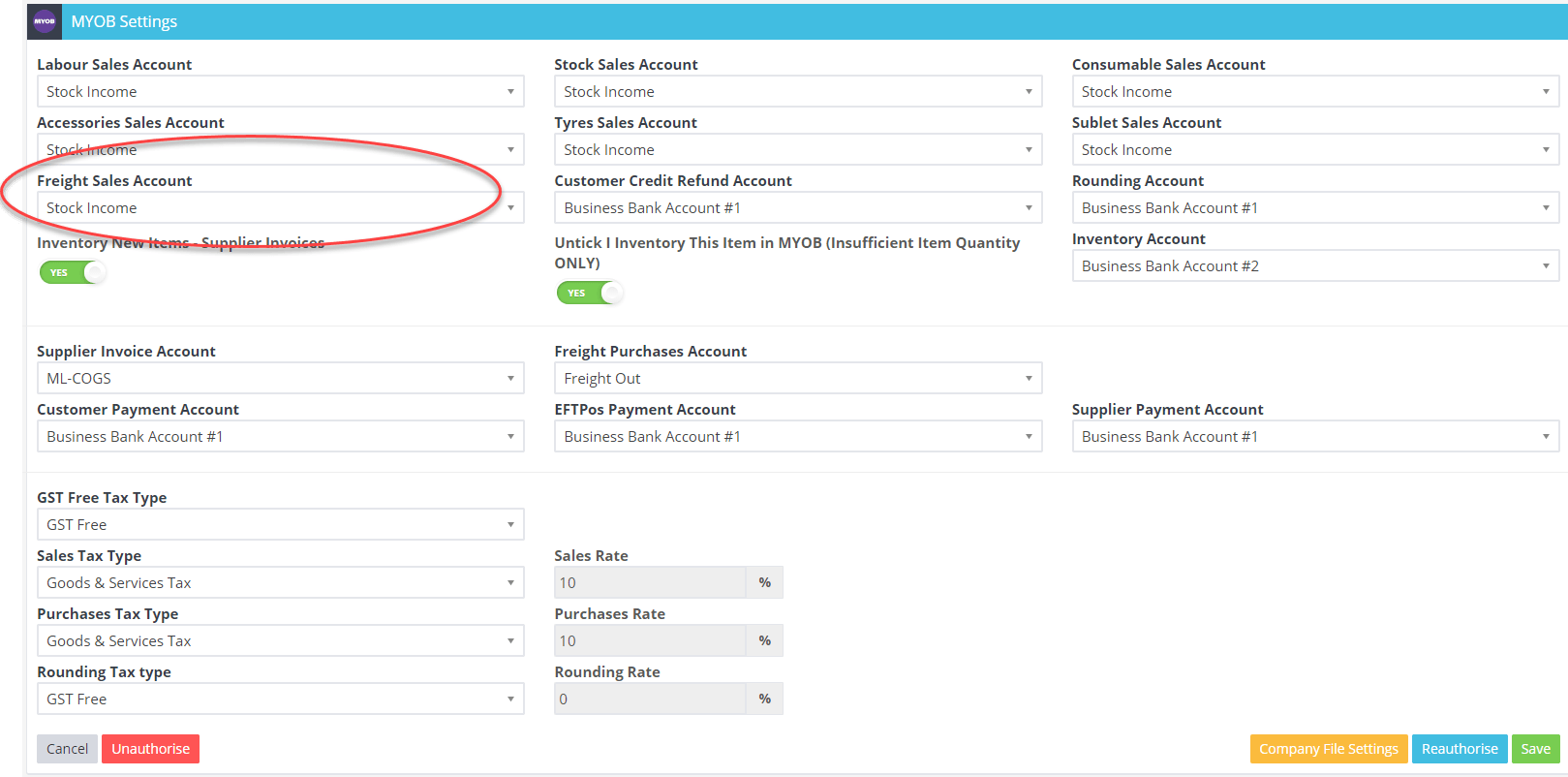
Task: Open Tyres Sales Account dropdown
Action: tap(798, 149)
